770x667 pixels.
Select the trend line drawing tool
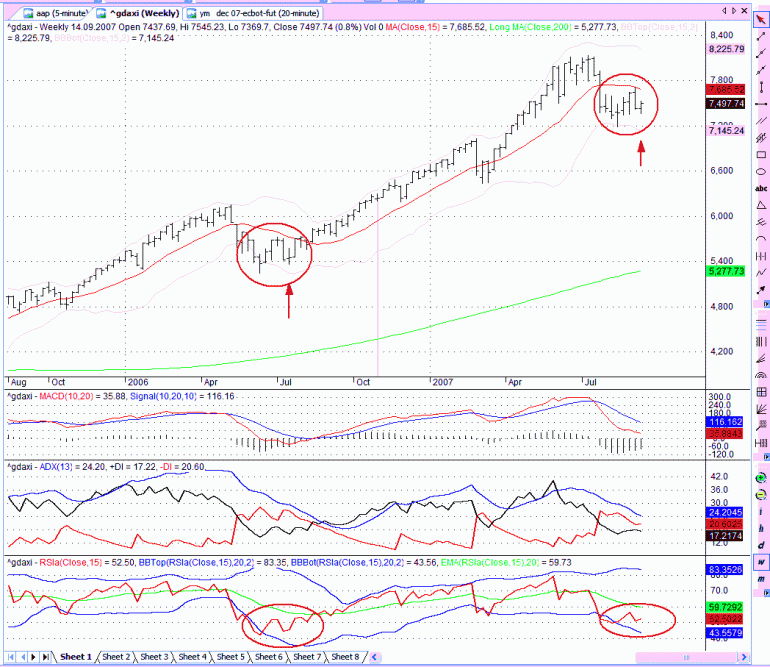[x=761, y=36]
